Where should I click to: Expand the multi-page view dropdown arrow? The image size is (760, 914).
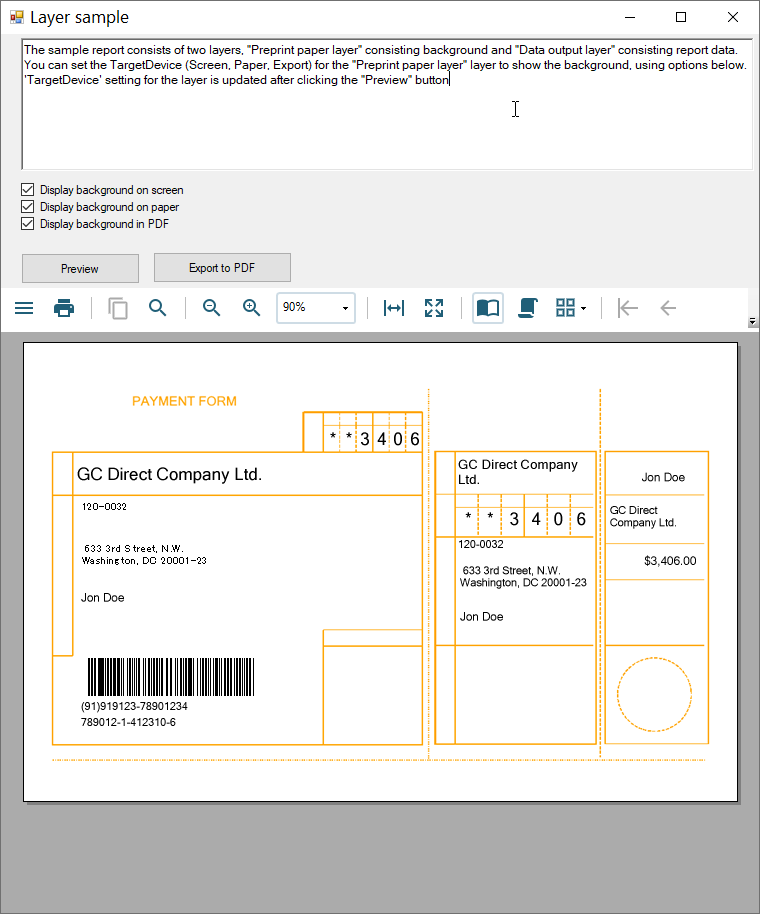pyautogui.click(x=583, y=308)
